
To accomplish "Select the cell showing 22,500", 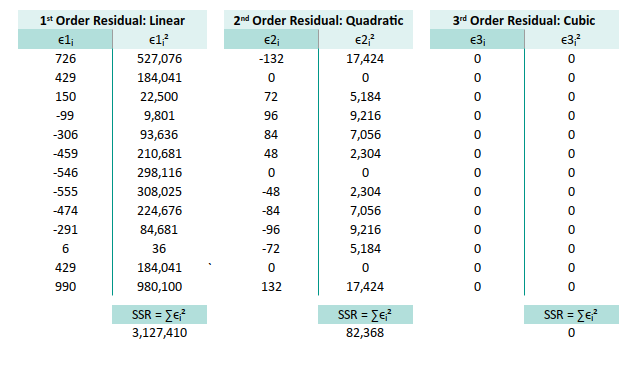I will point(160,97).
